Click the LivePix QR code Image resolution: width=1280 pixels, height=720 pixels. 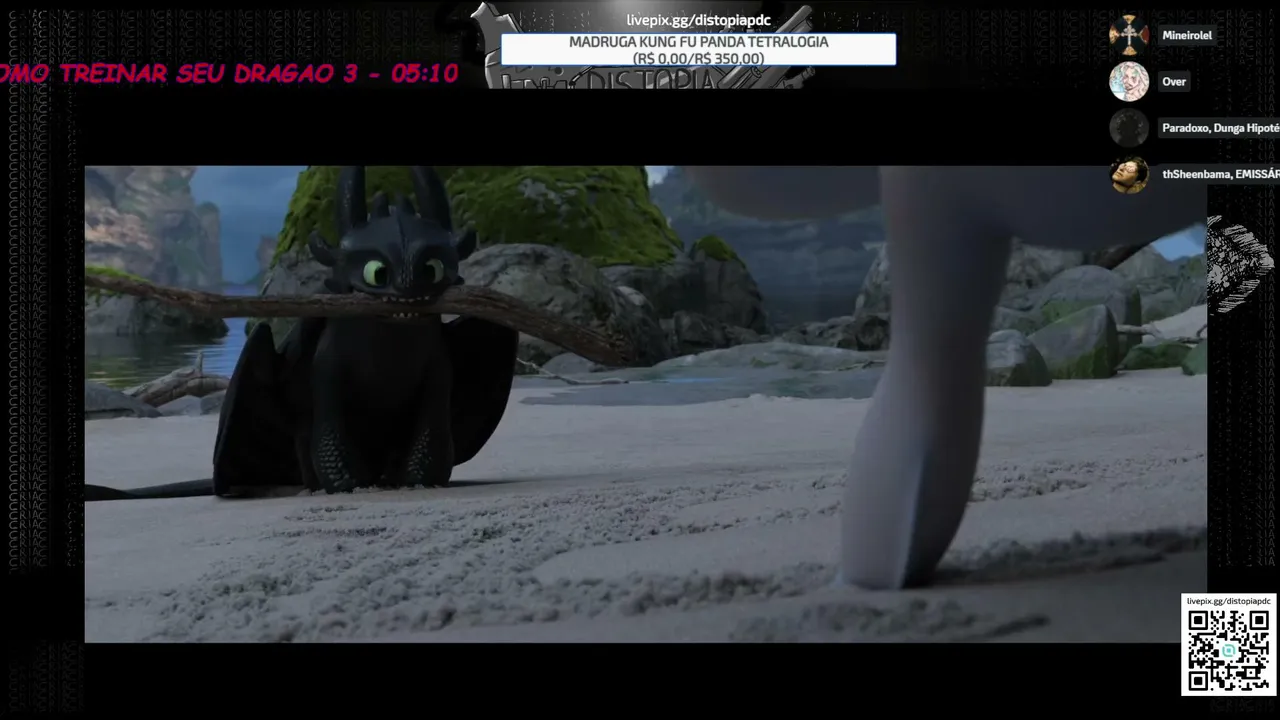pos(1228,650)
